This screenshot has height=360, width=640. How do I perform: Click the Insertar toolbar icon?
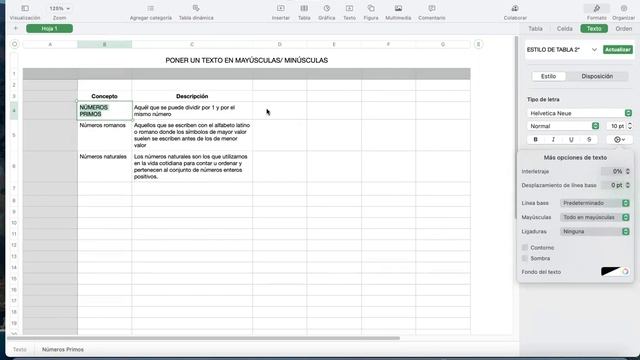coord(281,9)
